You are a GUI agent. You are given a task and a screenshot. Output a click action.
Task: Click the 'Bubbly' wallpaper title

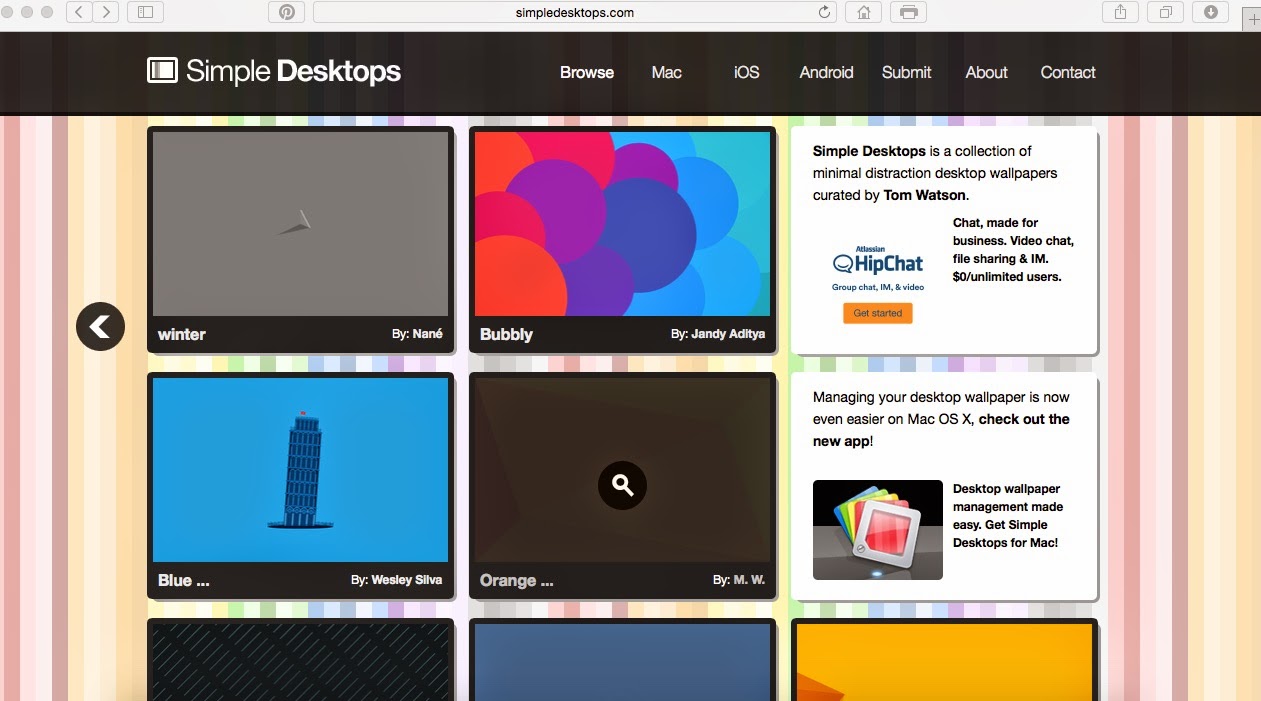click(506, 334)
